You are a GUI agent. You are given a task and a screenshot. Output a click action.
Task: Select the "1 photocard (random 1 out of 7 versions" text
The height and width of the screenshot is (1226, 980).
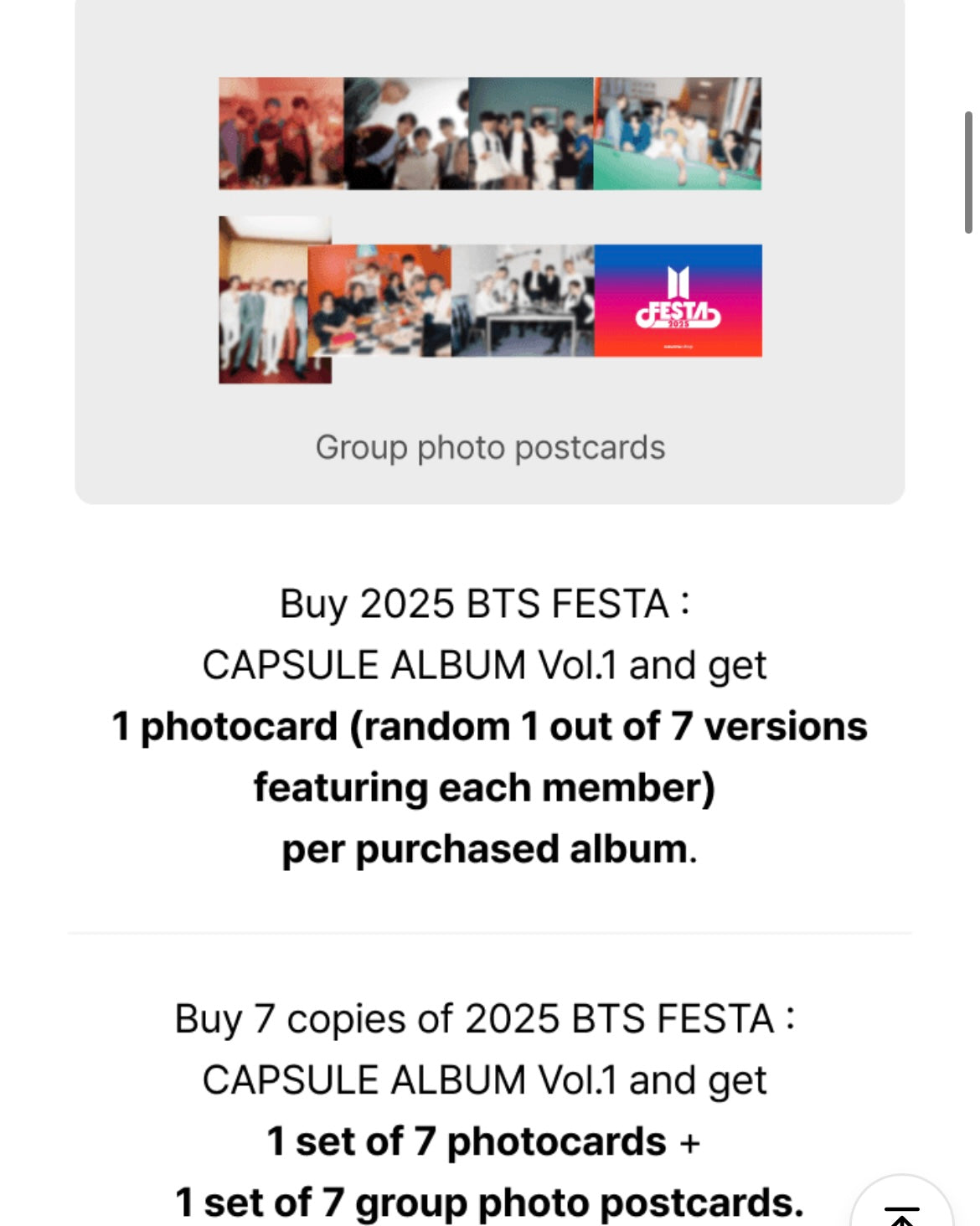[x=489, y=726]
